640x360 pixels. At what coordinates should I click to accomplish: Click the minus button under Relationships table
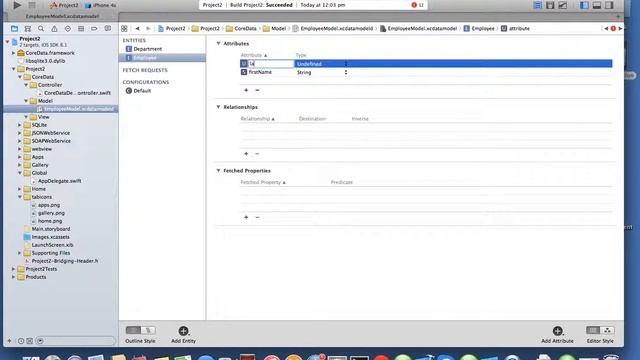click(257, 154)
